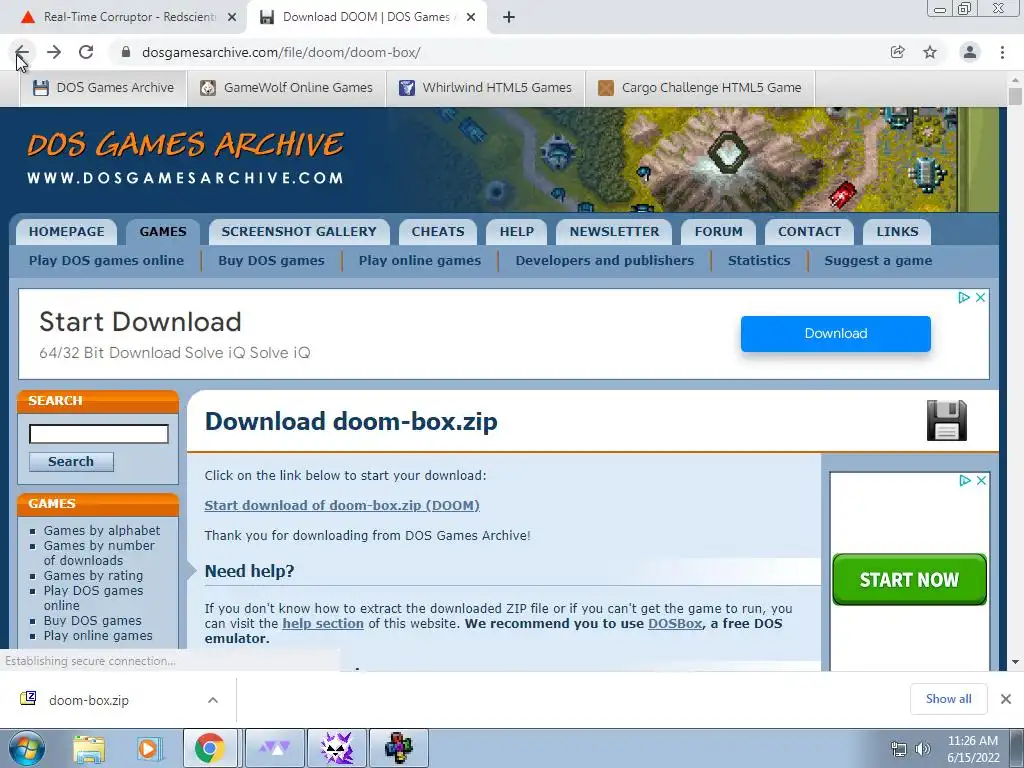Open the Chrome profile avatar icon
Image resolution: width=1024 pixels, height=768 pixels.
point(970,52)
